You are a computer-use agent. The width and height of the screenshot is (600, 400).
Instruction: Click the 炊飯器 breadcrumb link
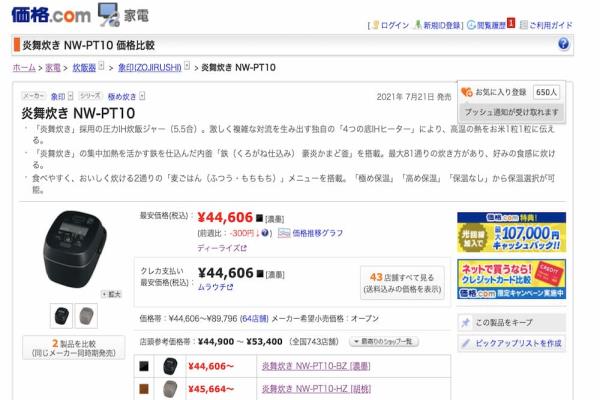[84, 68]
